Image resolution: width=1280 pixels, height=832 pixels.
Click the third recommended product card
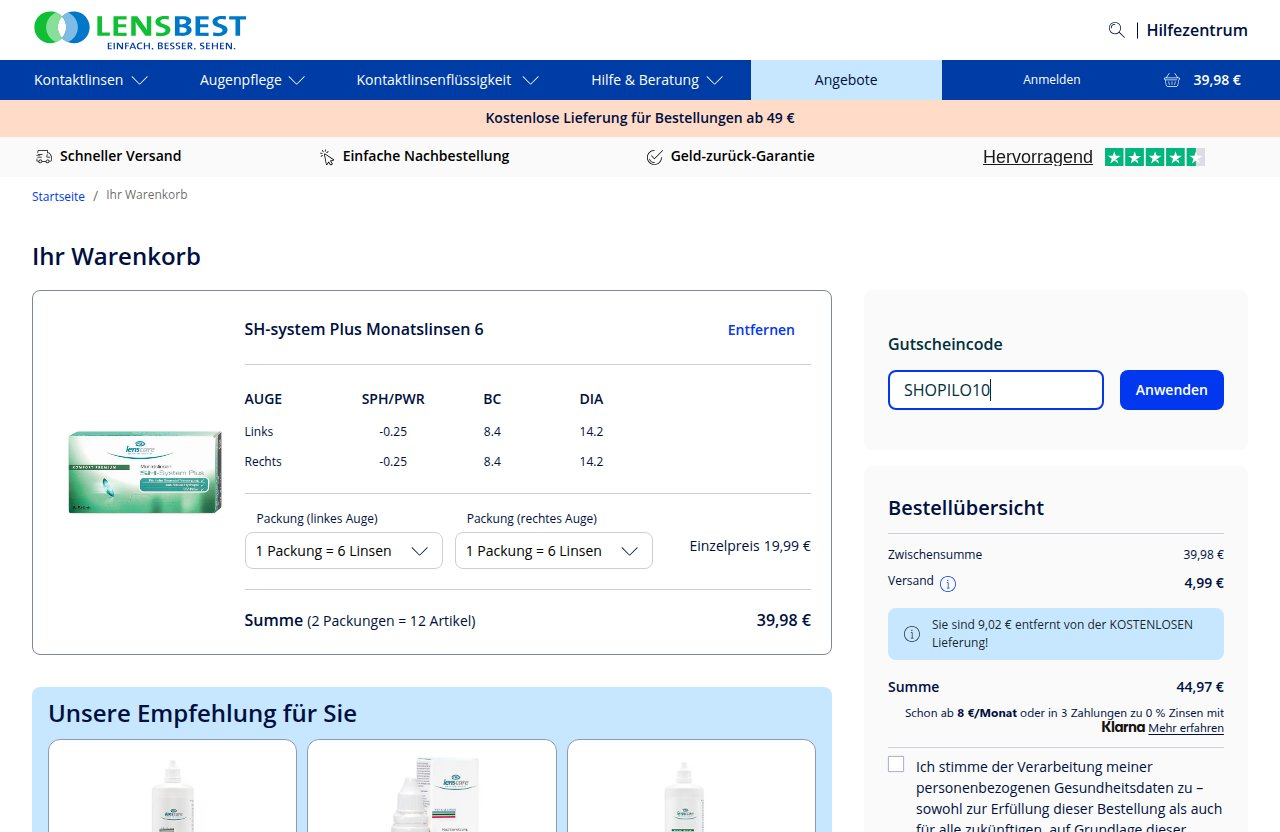pos(691,786)
